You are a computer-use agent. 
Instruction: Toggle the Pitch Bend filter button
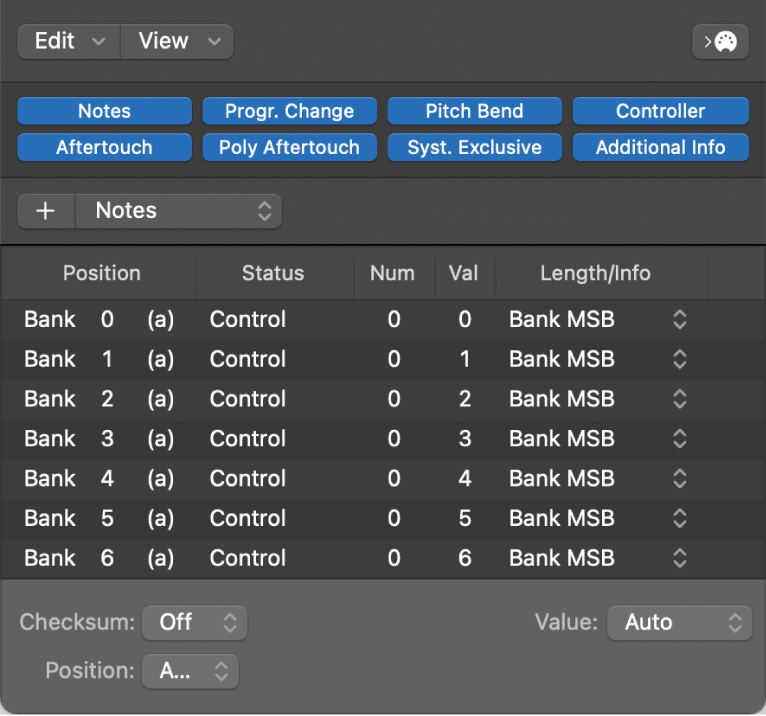[475, 111]
